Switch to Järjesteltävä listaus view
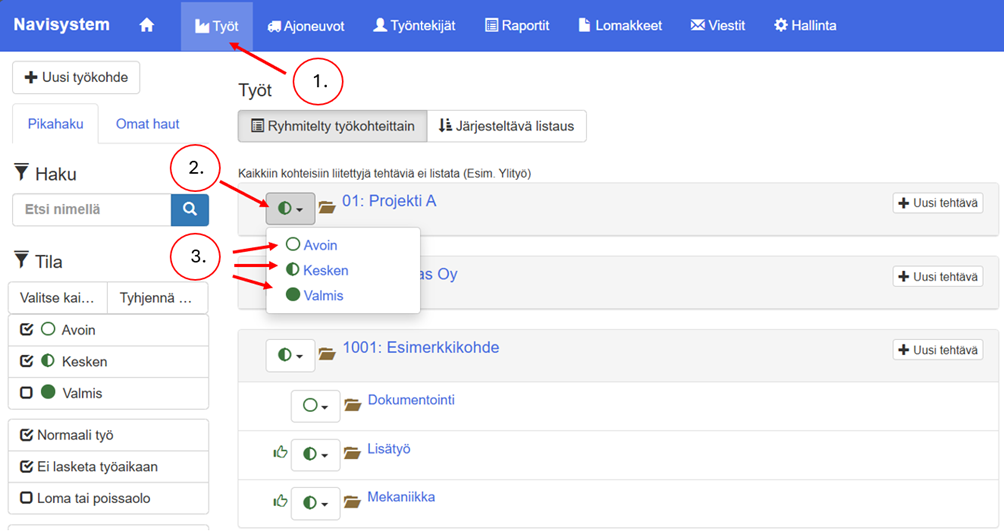Image resolution: width=1004 pixels, height=531 pixels. [x=507, y=126]
